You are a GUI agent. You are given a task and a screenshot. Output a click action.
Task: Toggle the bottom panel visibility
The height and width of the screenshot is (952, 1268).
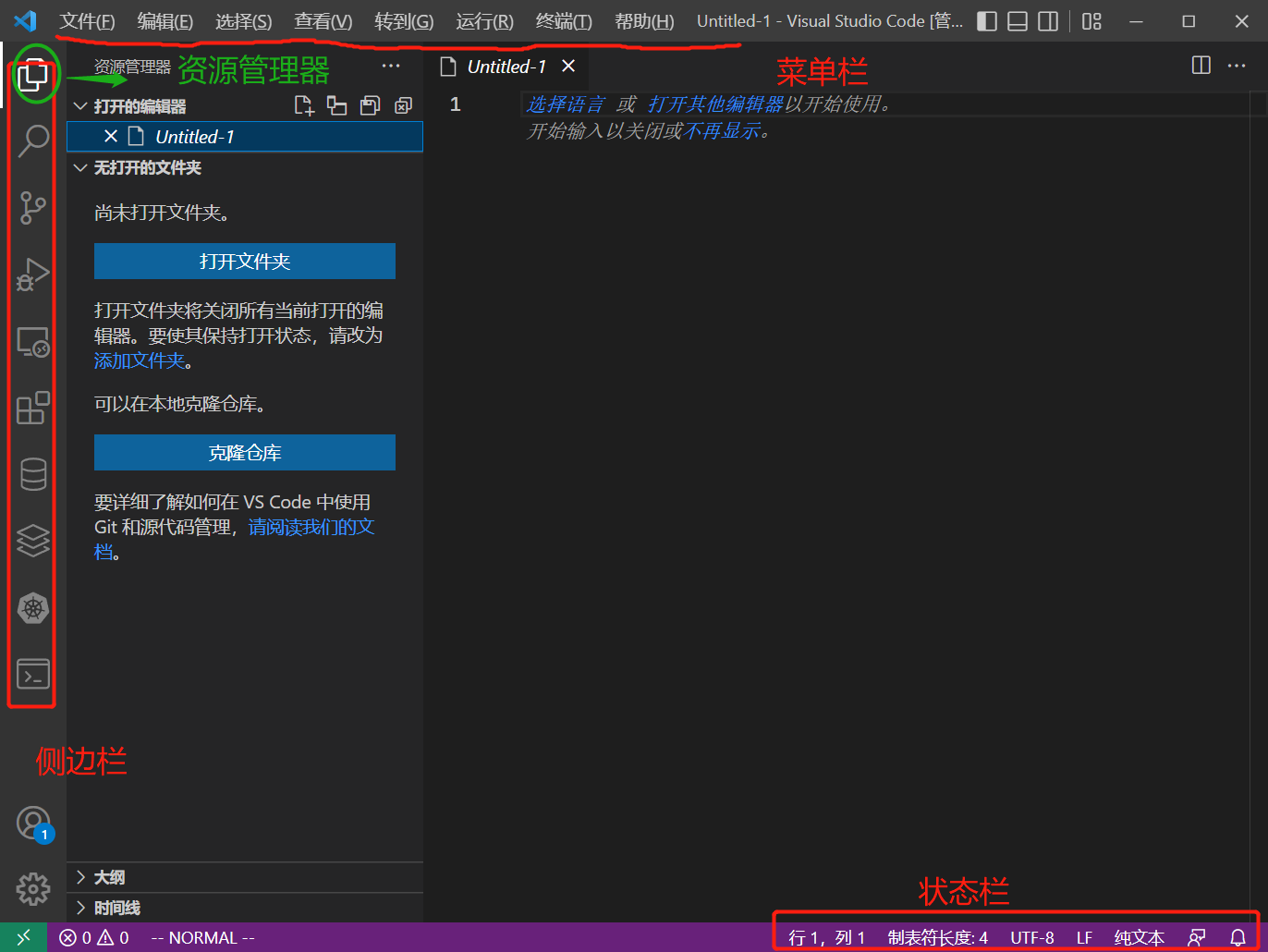click(x=1018, y=21)
